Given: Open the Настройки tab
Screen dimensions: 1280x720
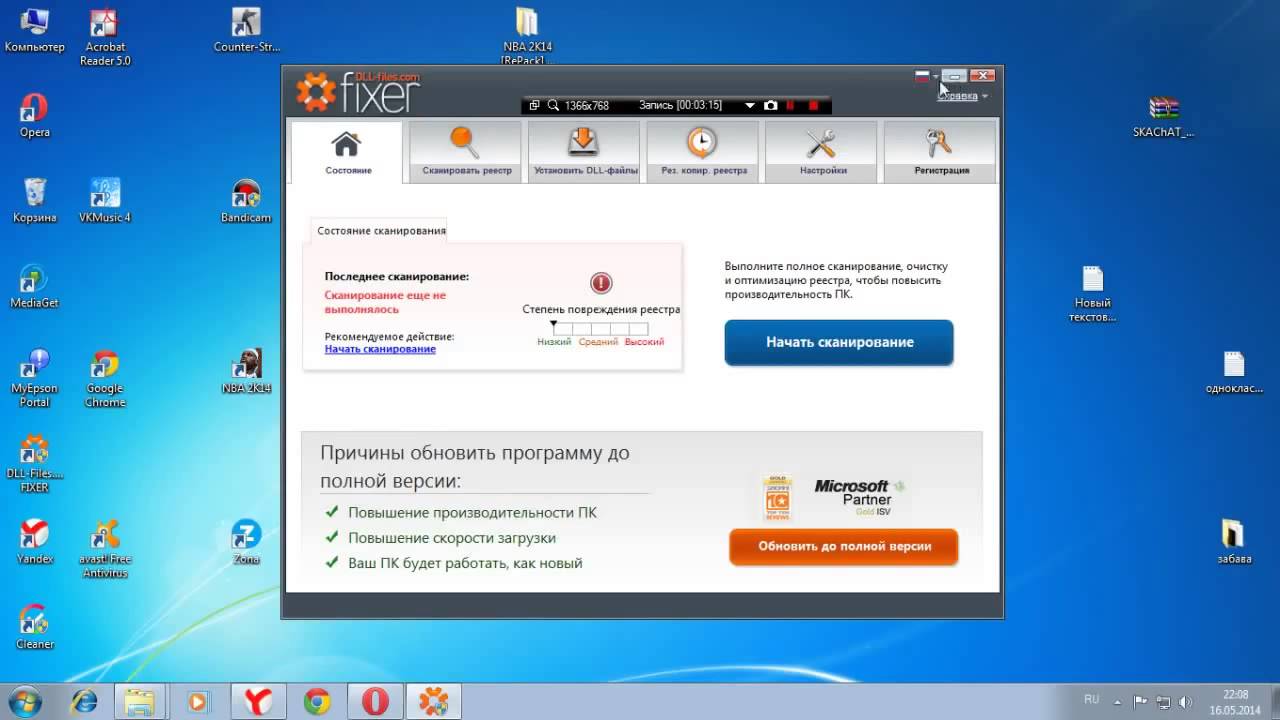Looking at the screenshot, I should (x=822, y=152).
